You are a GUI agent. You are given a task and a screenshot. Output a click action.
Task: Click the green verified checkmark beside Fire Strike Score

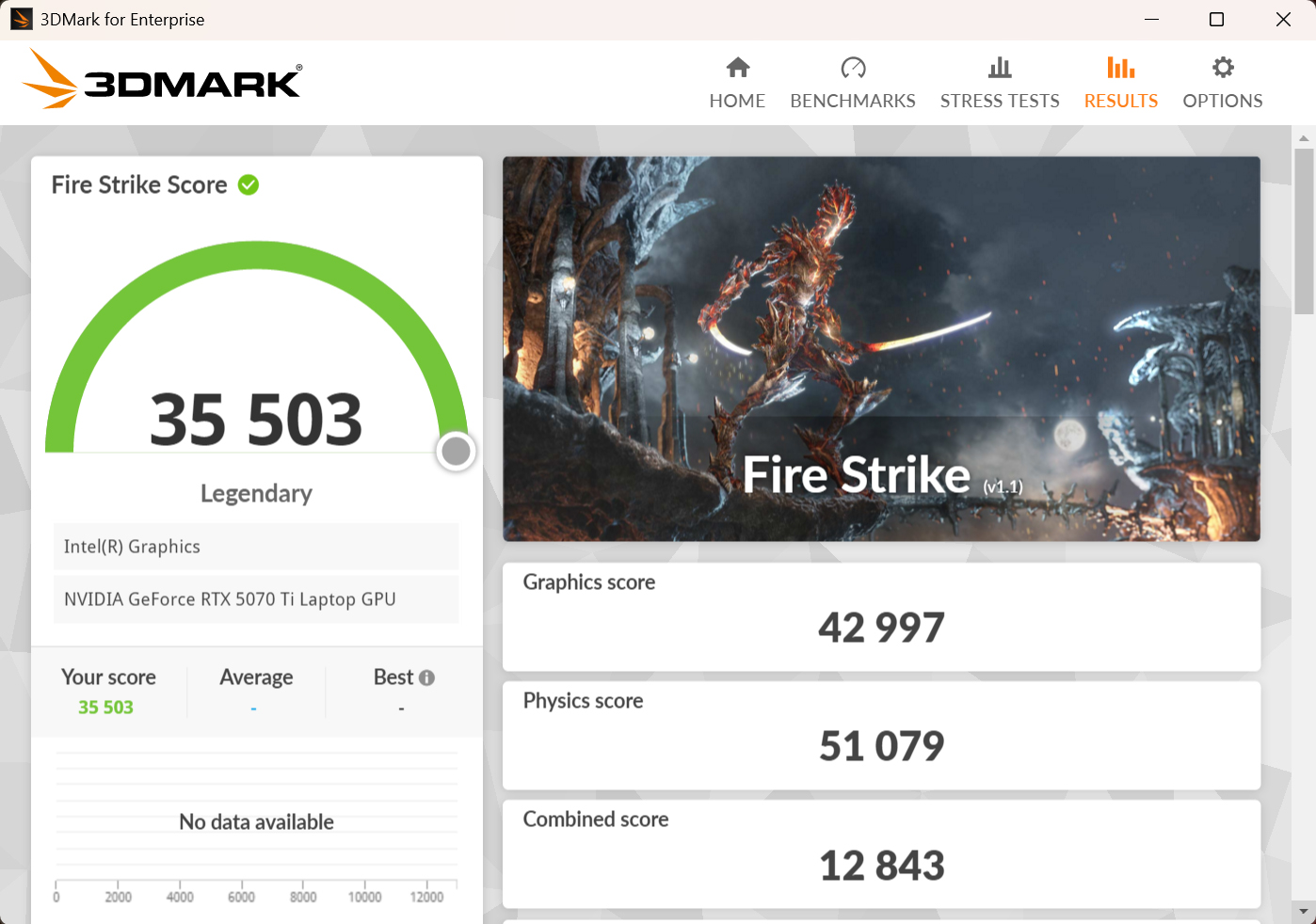pos(249,184)
